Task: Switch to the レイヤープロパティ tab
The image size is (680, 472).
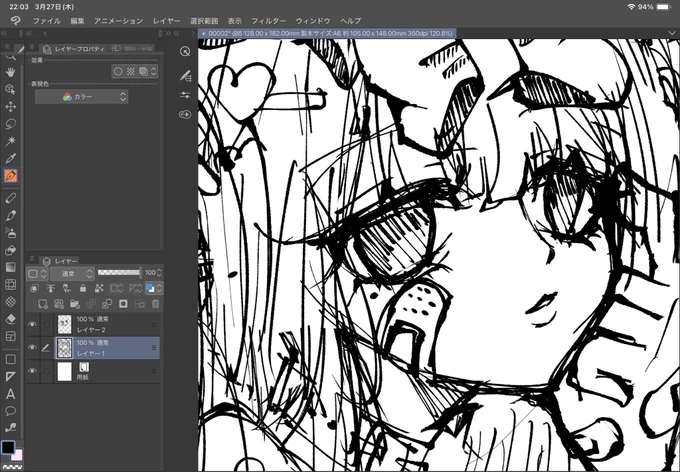Action: [75, 49]
